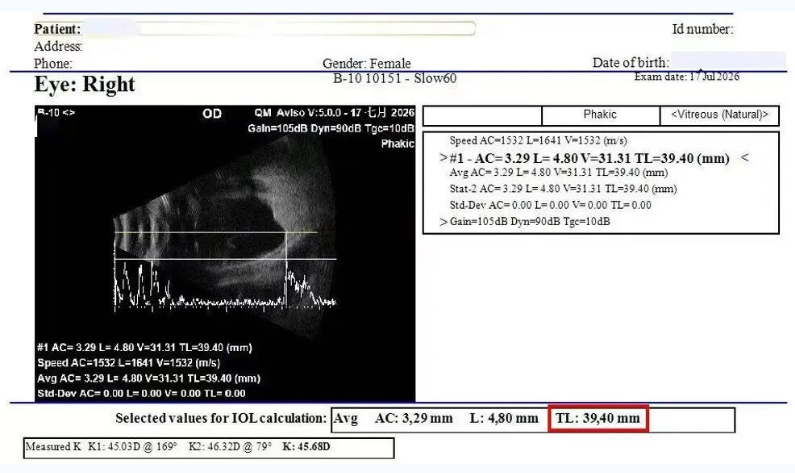Click the Selected values for IOL calculation label

[x=221, y=419]
